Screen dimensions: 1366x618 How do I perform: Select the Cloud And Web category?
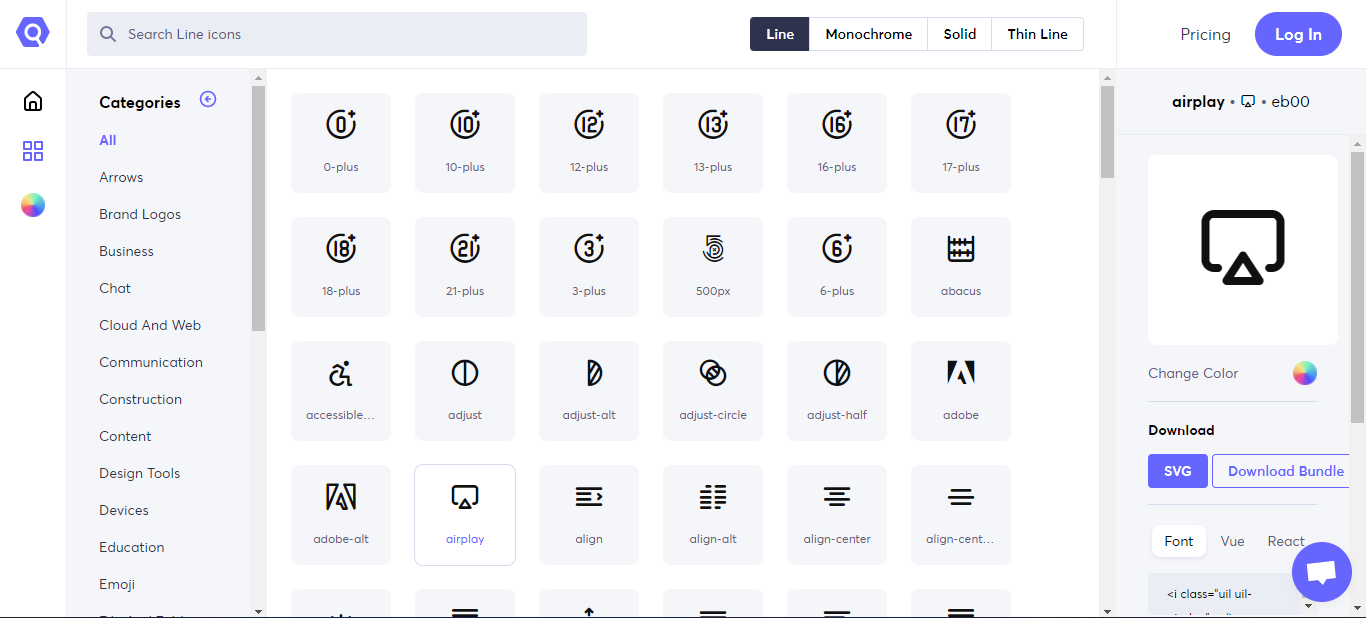[x=150, y=325]
